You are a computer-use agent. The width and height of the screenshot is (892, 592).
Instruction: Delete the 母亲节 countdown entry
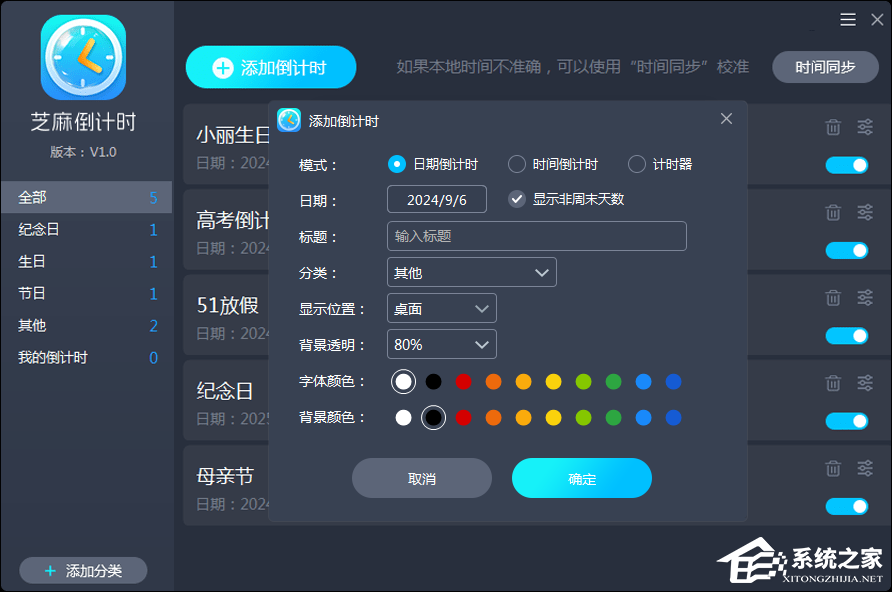point(833,467)
